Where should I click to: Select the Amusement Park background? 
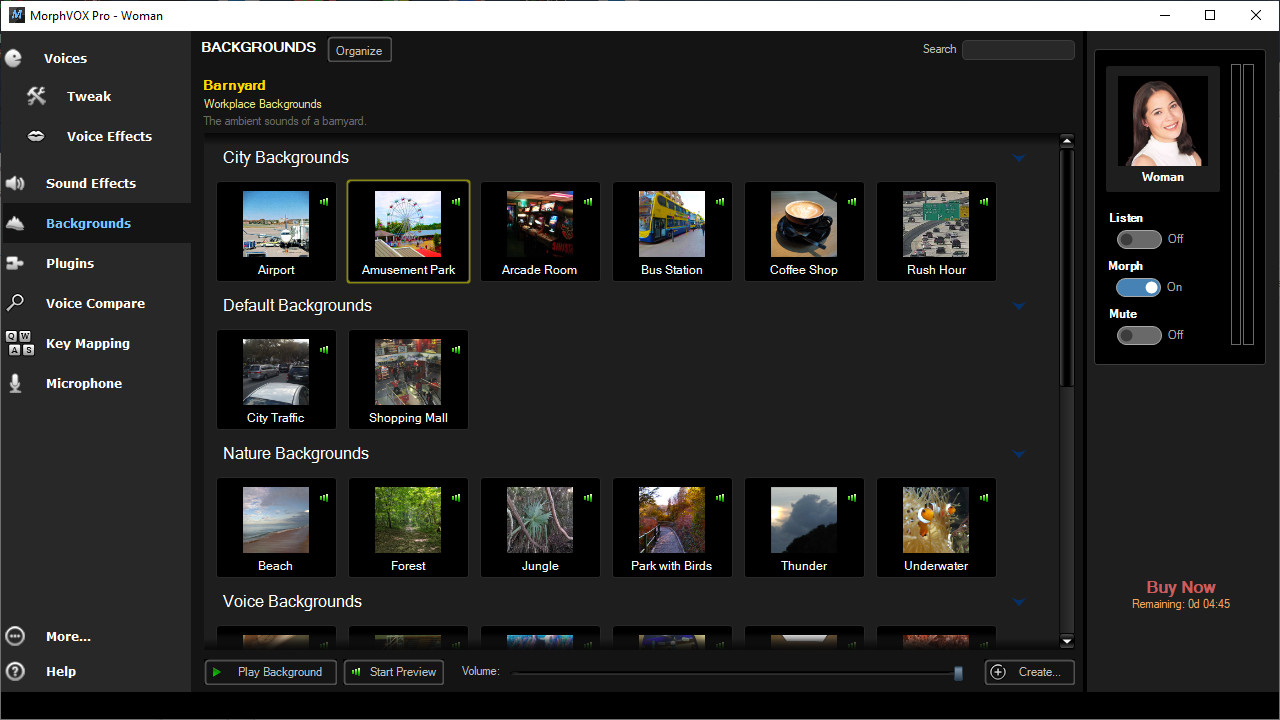pyautogui.click(x=408, y=232)
